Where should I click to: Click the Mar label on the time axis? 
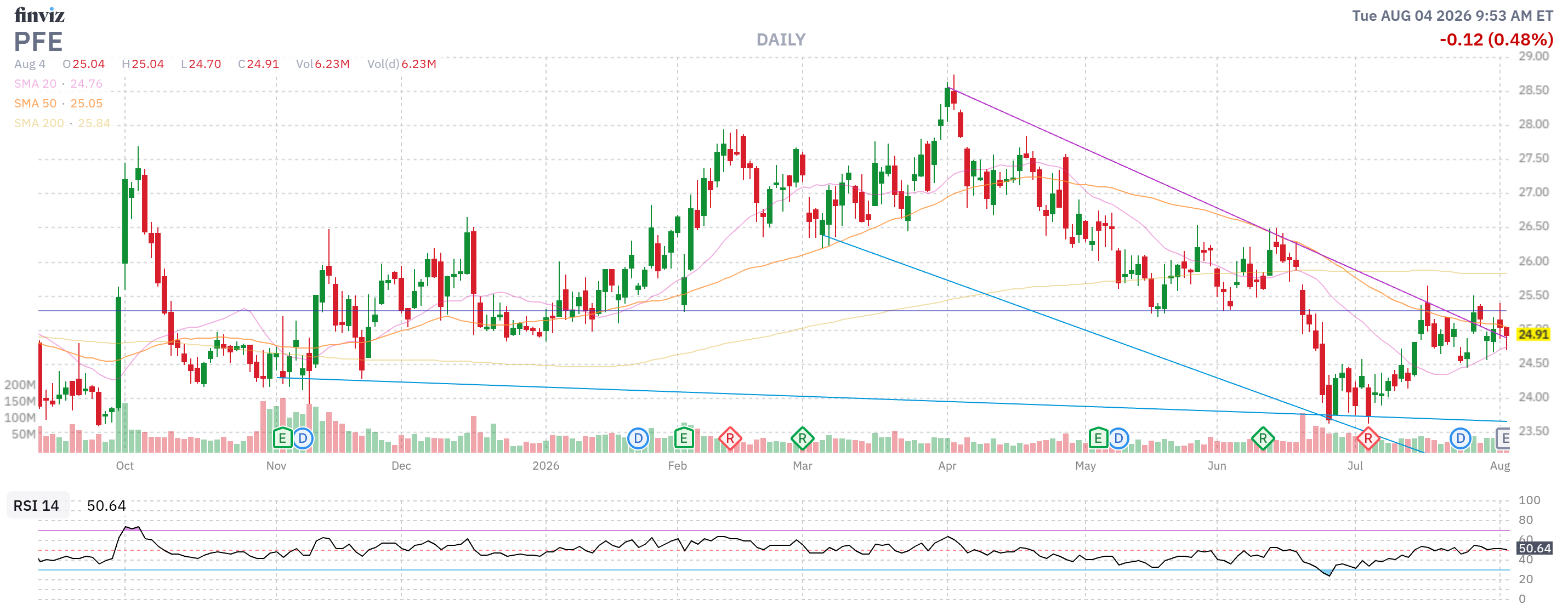pos(802,466)
